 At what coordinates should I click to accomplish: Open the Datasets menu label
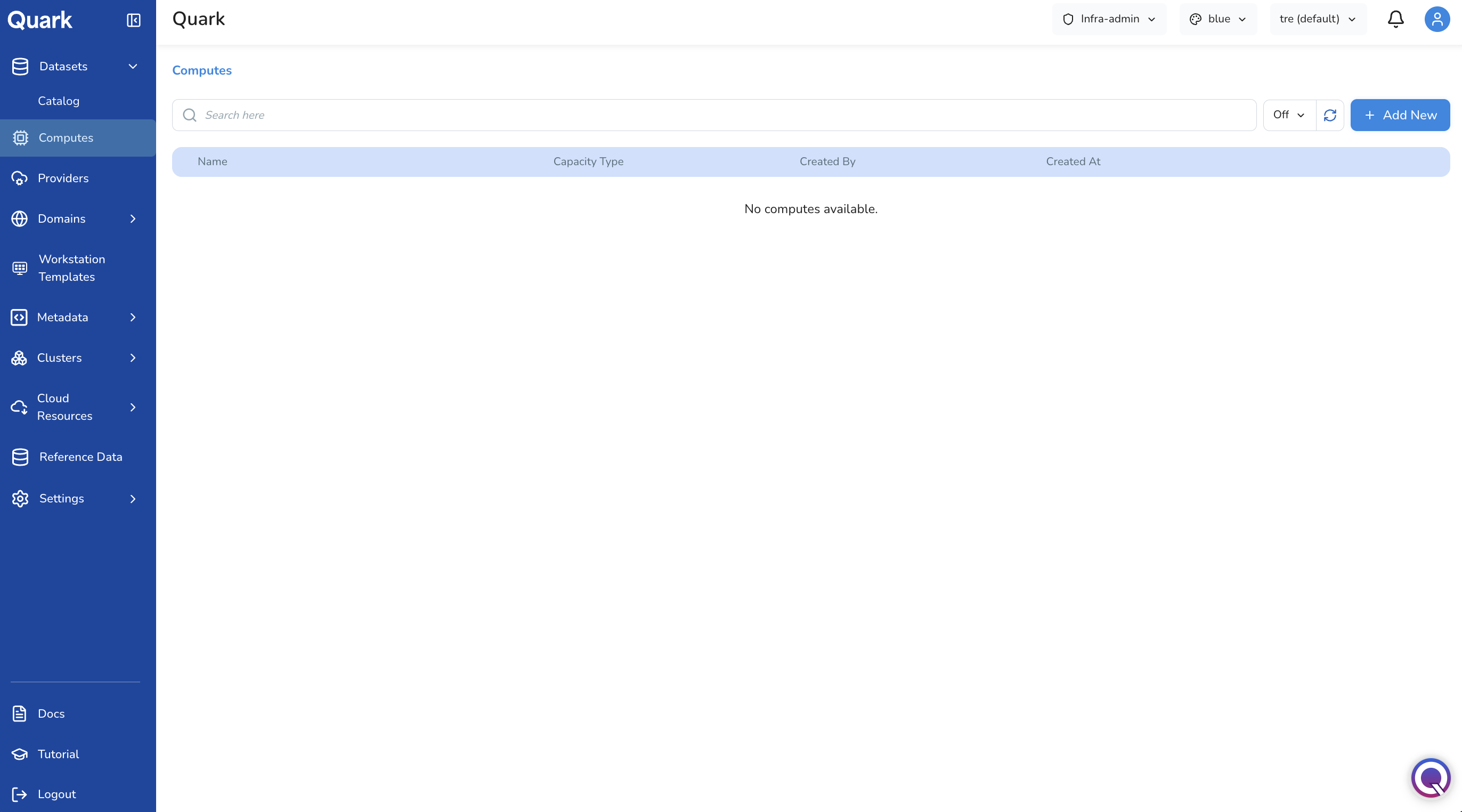(63, 67)
